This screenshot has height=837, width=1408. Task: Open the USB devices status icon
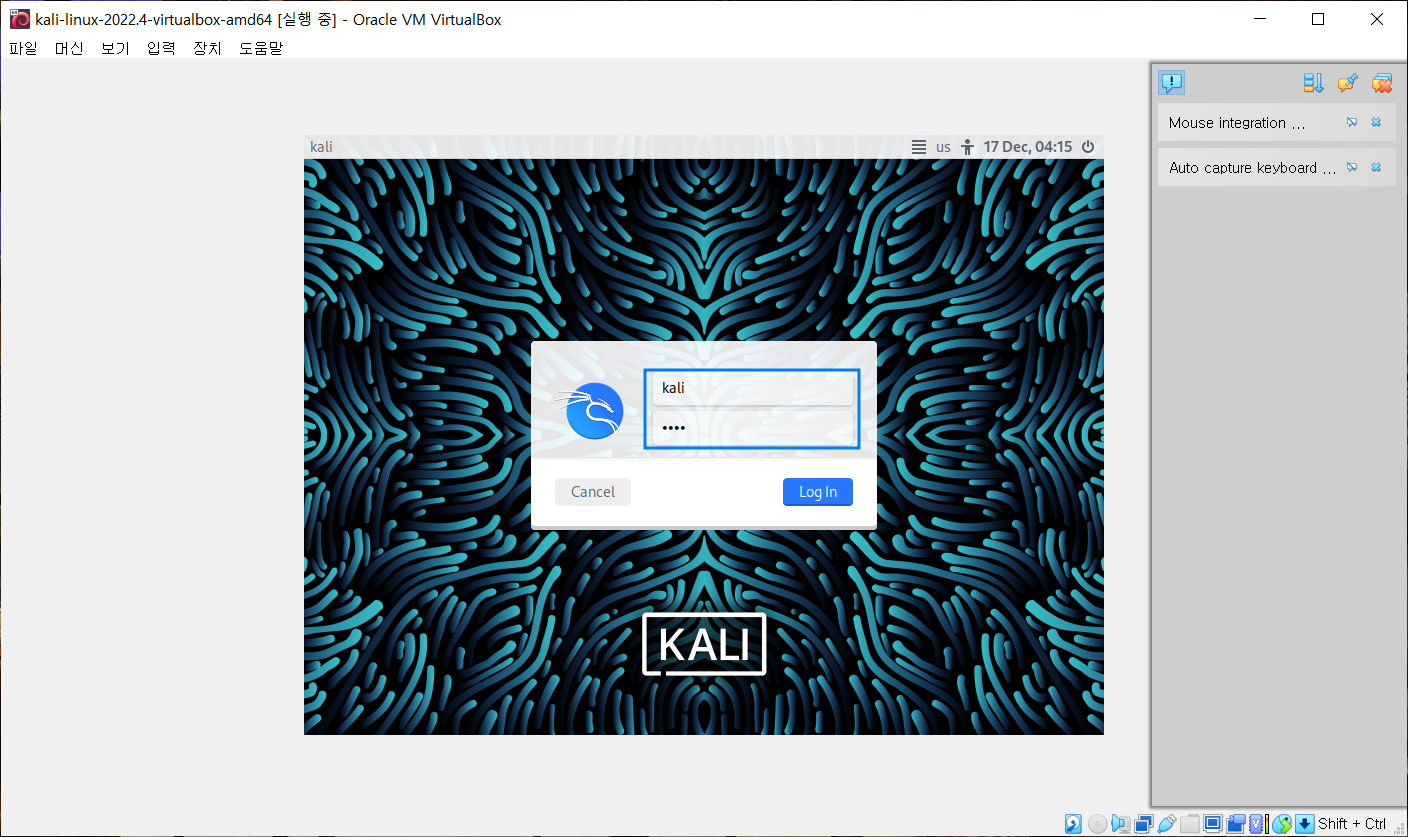pos(1167,824)
